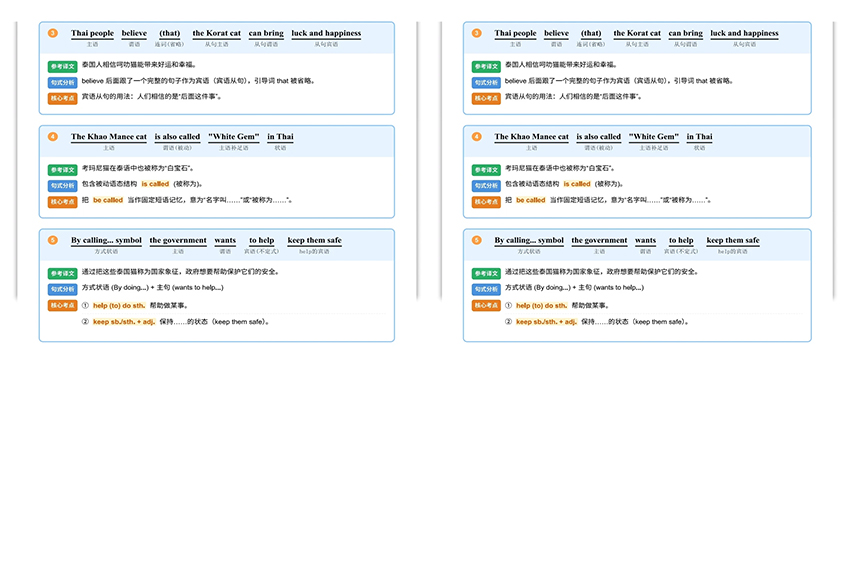Click the orange number 3 badge on left page
The width and height of the screenshot is (850, 578).
pos(53,33)
